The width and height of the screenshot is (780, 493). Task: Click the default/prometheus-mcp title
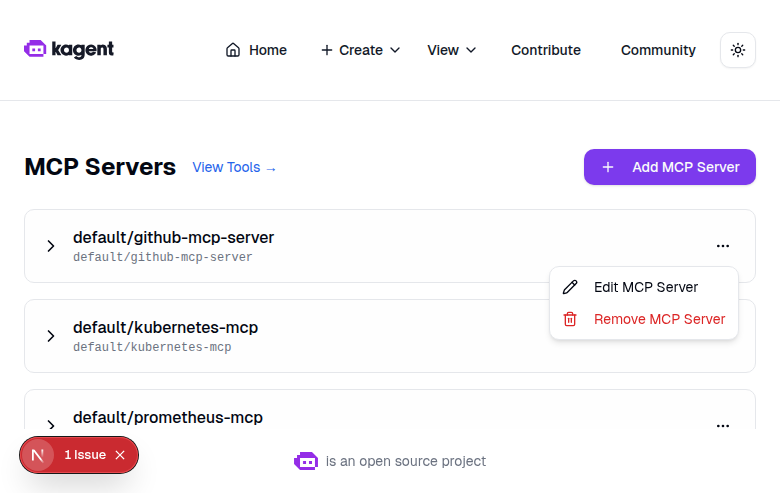tap(168, 417)
